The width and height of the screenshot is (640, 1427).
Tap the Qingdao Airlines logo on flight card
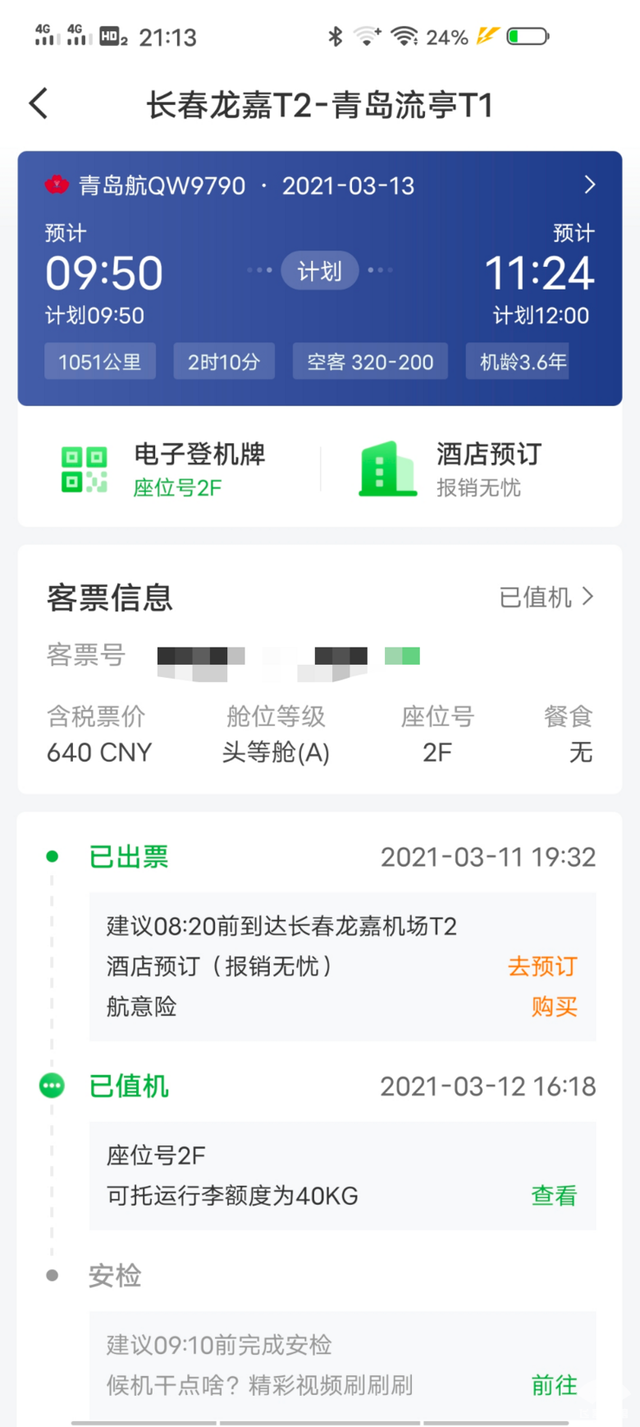click(57, 184)
